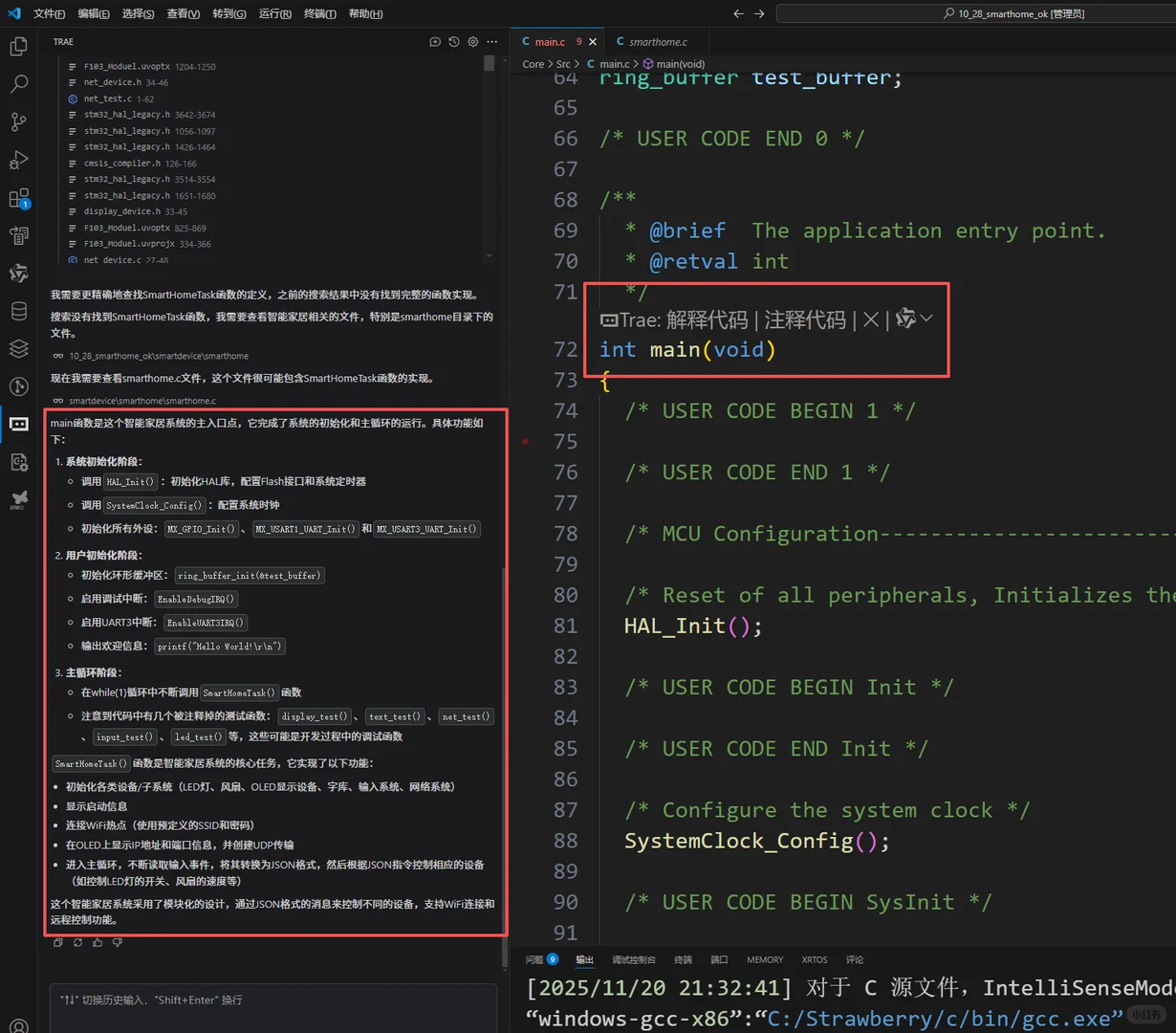This screenshot has height=1033, width=1176.
Task: Open the Search view in activity bar
Action: click(x=18, y=84)
